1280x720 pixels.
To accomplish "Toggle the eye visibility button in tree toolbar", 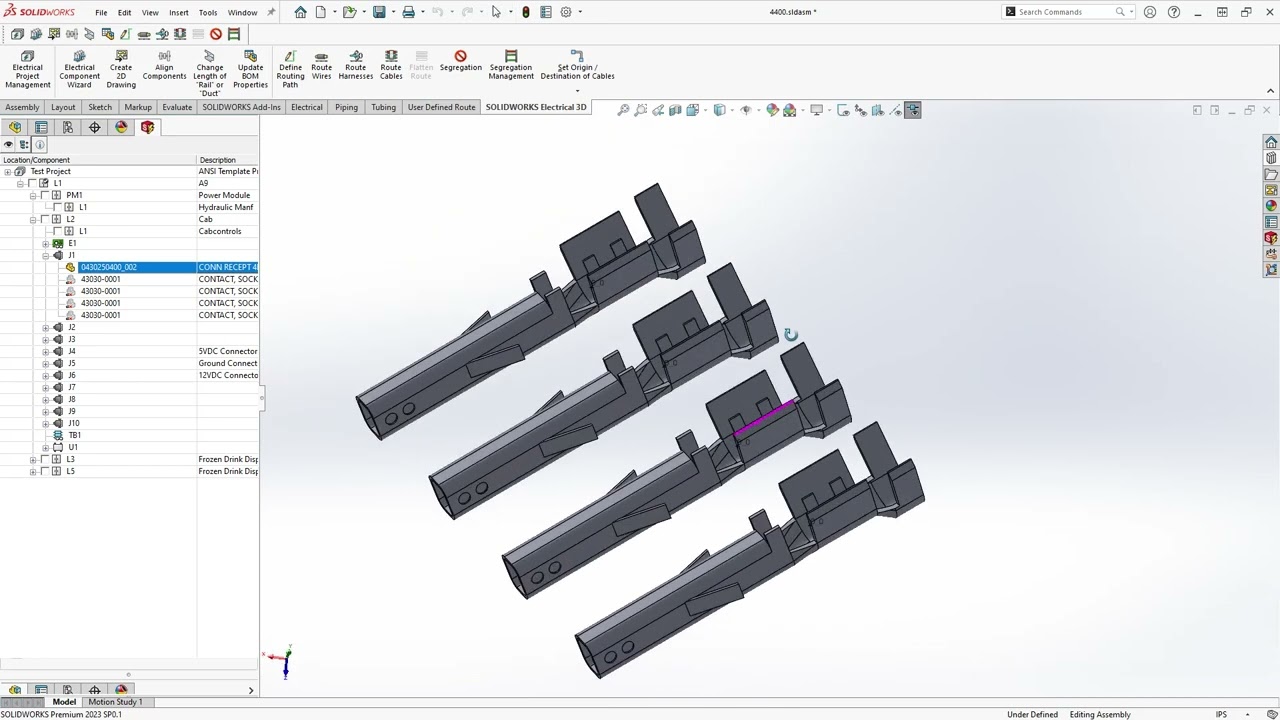I will tap(8, 145).
